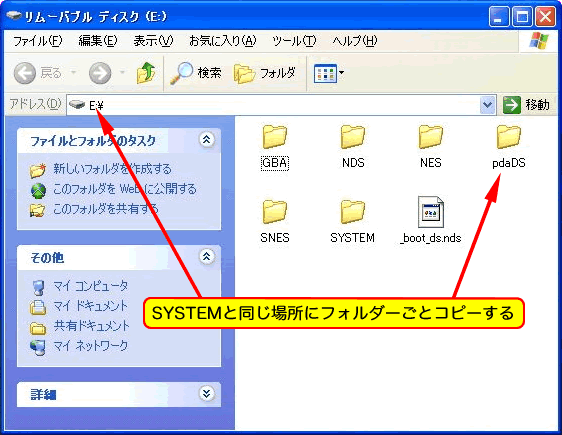562x435 pixels.
Task: Select the SYSTEM folder icon
Action: (353, 211)
